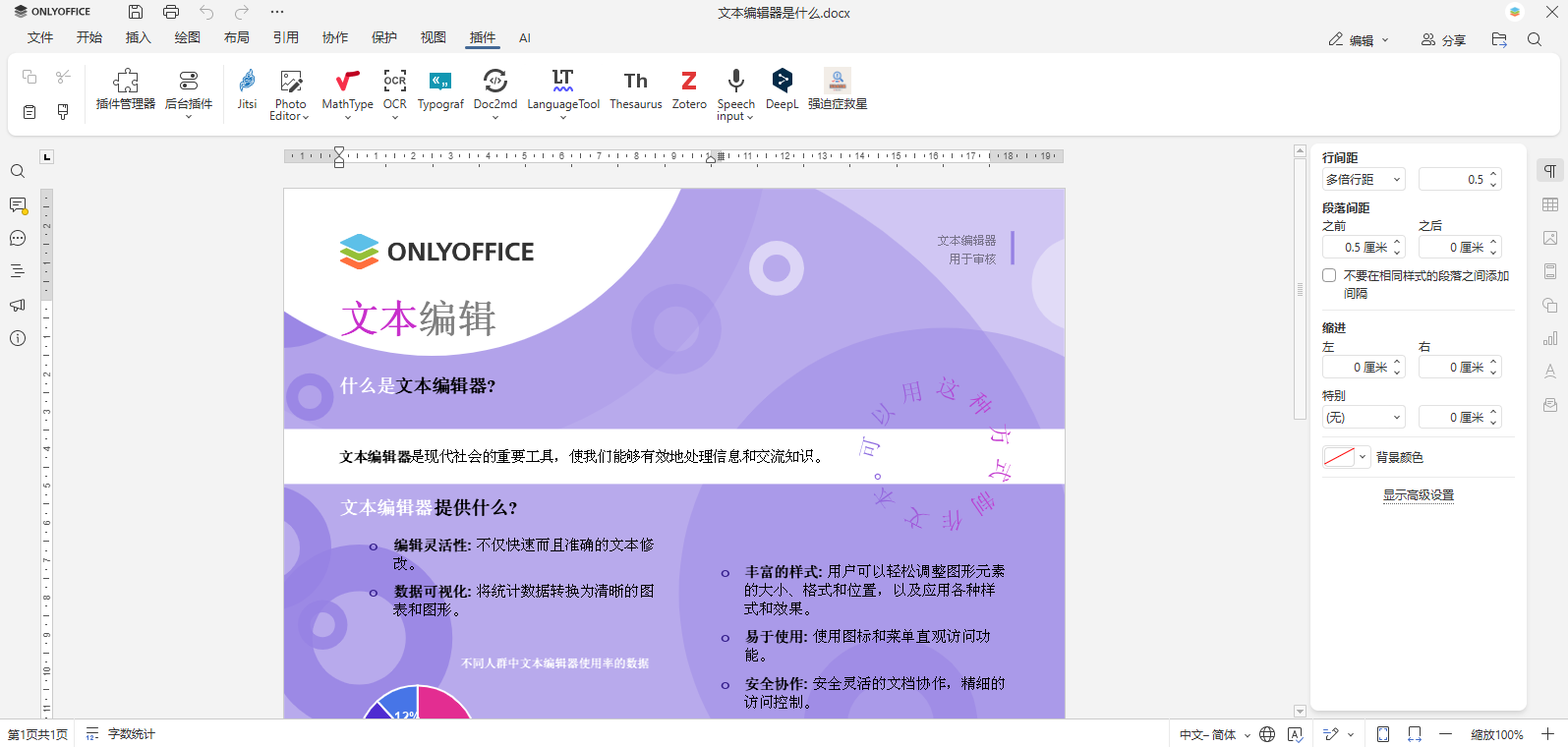This screenshot has width=1568, height=747.
Task: Open the chat panel in the left sidebar
Action: (18, 238)
